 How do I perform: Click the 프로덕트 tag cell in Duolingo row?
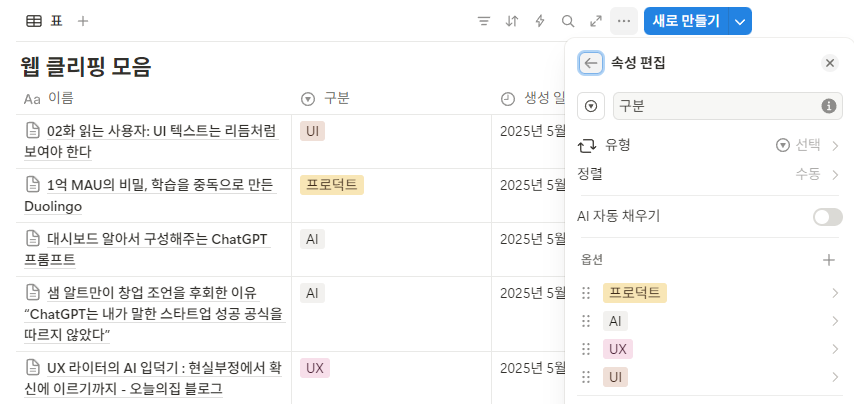(332, 185)
